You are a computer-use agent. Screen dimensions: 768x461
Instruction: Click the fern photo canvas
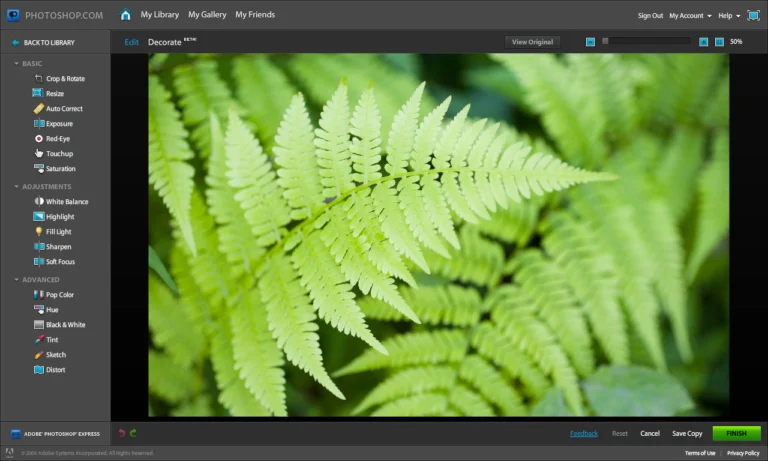[438, 235]
